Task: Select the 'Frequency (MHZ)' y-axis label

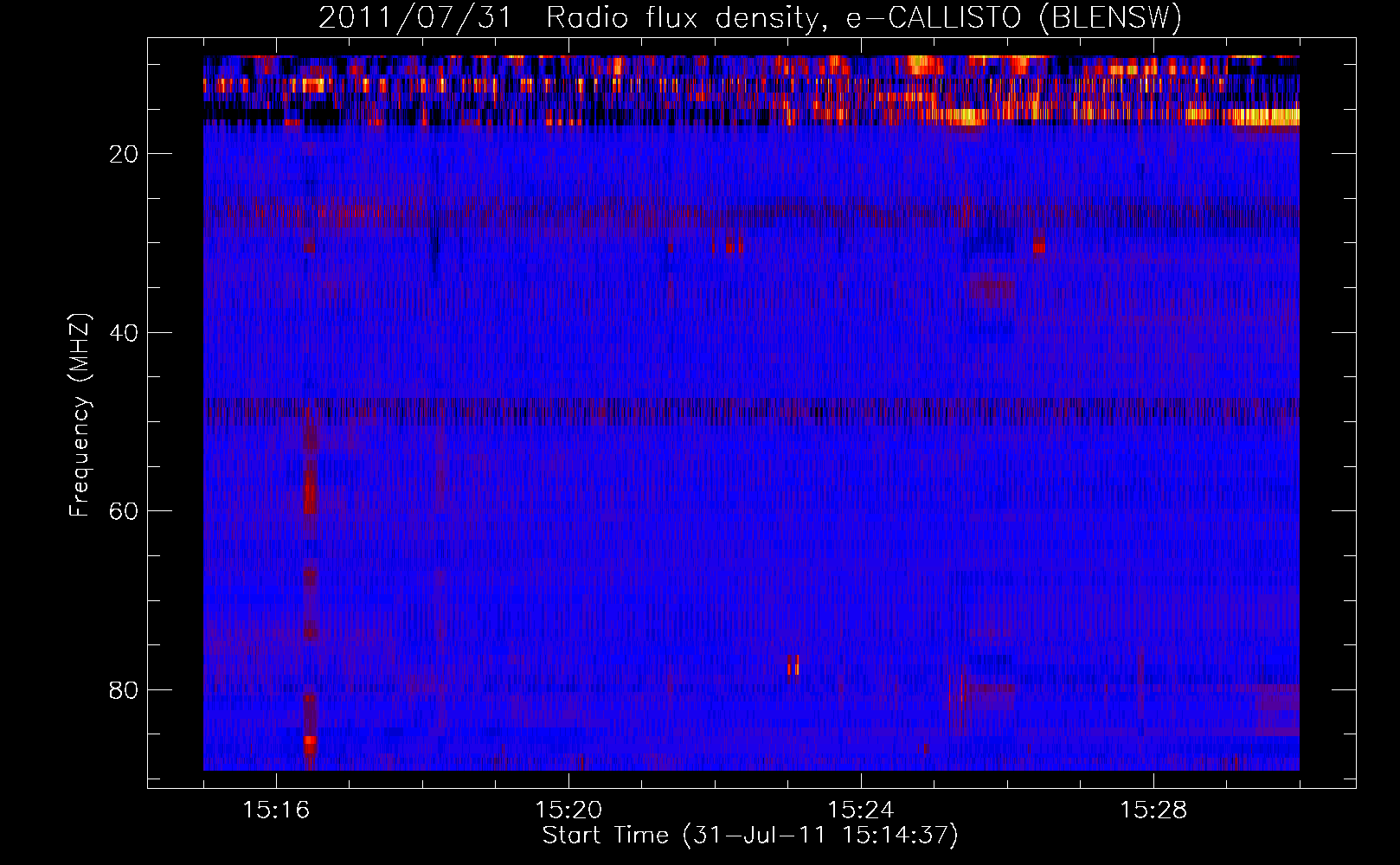Action: point(80,415)
